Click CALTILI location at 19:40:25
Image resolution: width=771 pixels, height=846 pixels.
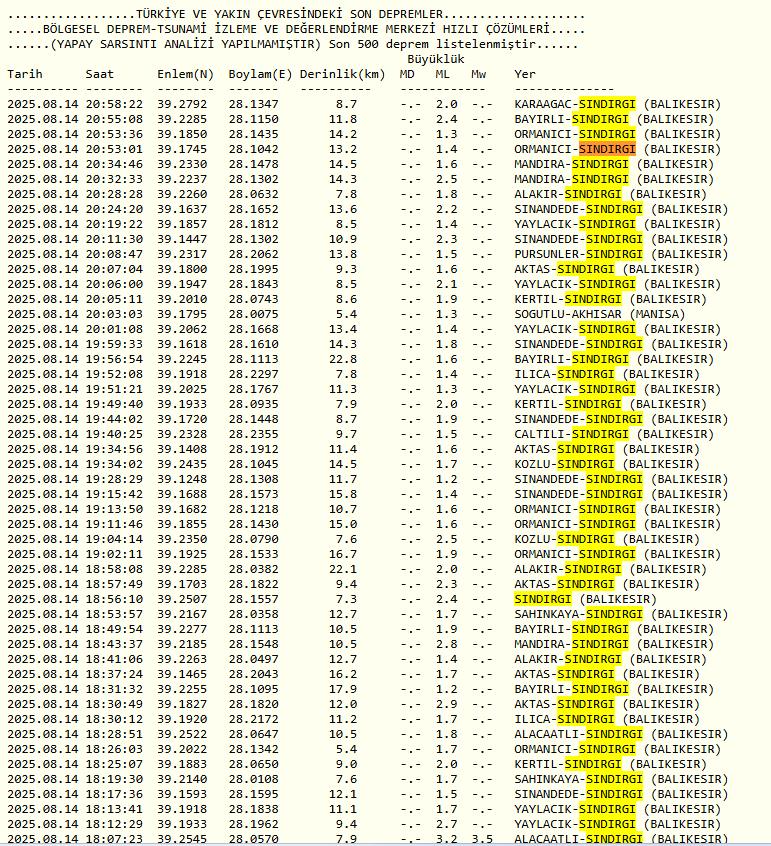tap(539, 434)
